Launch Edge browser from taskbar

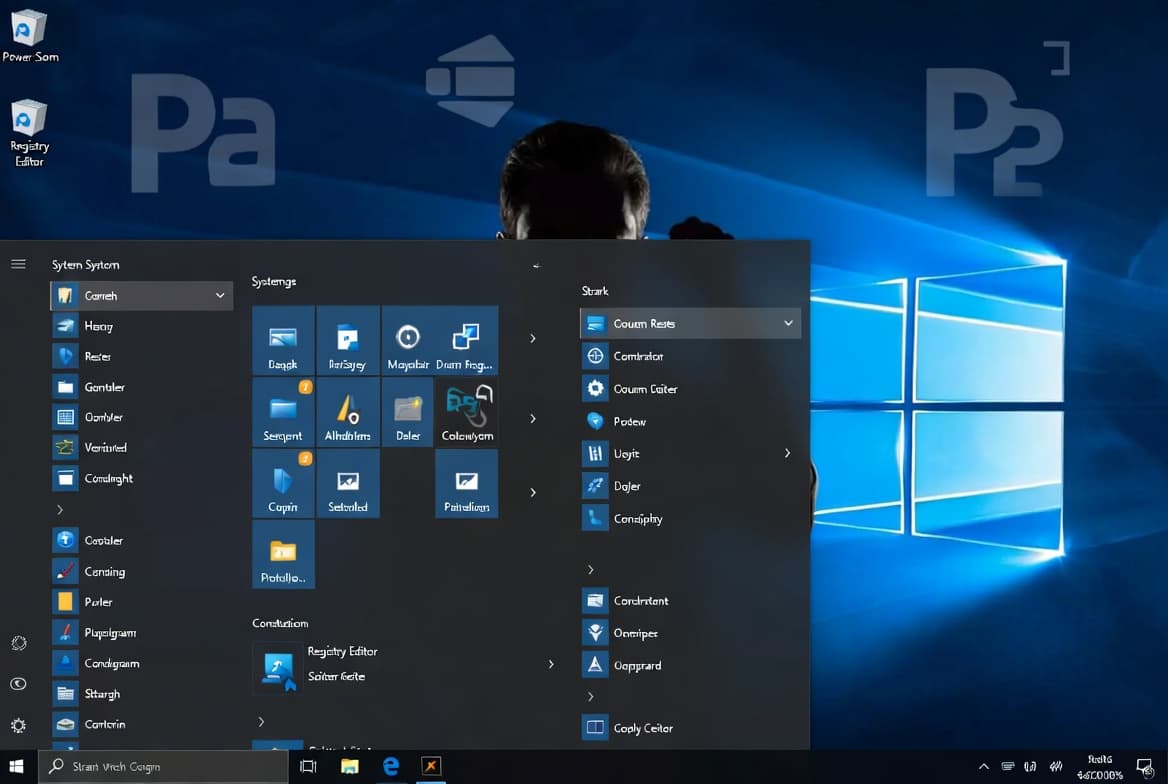click(390, 766)
